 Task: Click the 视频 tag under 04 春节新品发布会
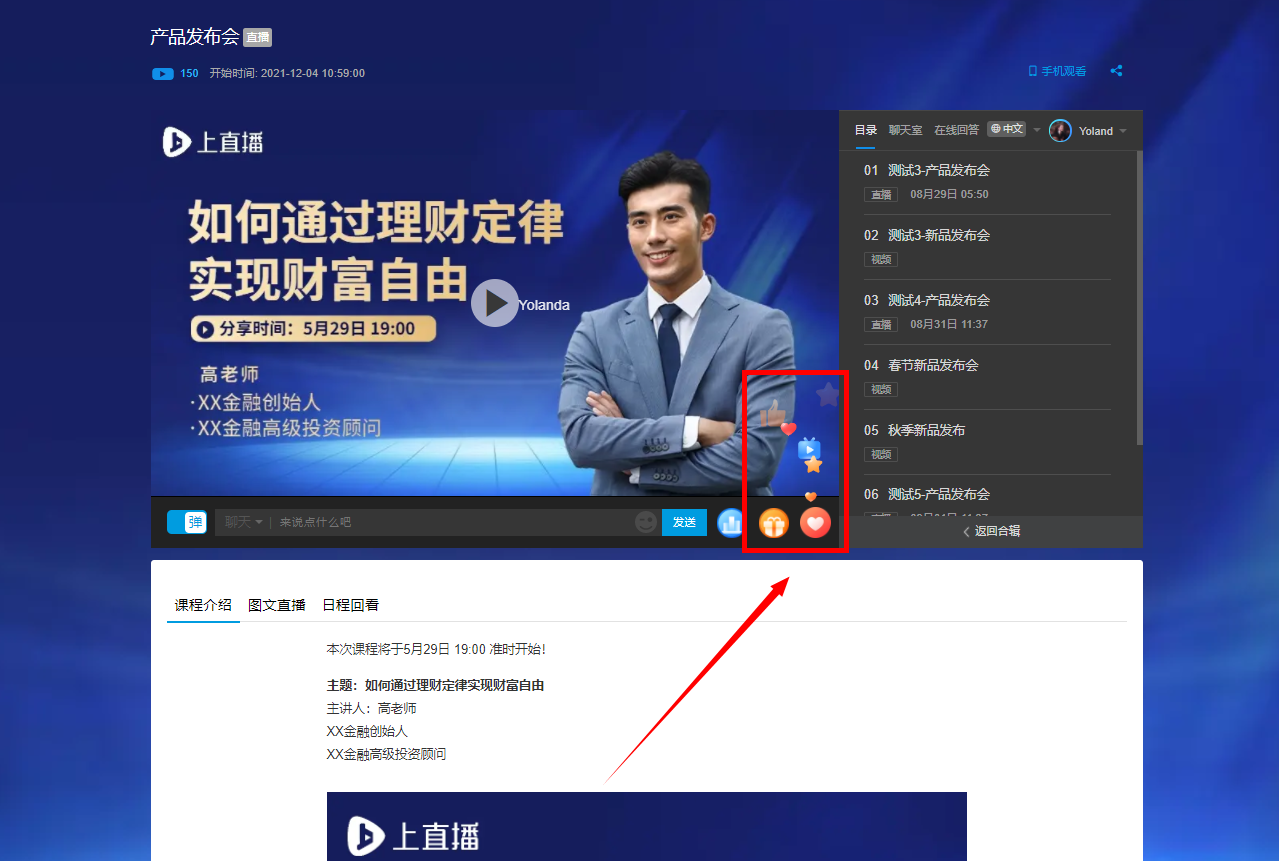pyautogui.click(x=881, y=389)
